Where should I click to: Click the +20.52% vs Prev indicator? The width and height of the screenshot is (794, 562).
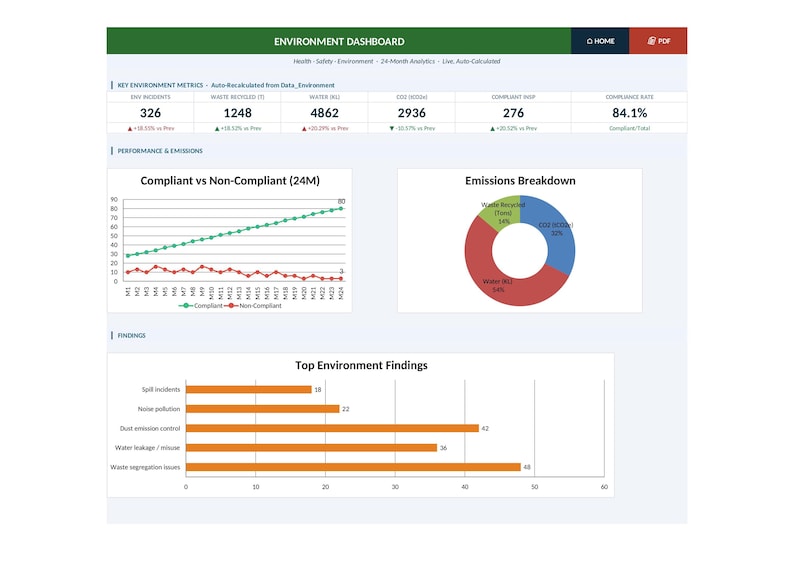click(x=513, y=129)
